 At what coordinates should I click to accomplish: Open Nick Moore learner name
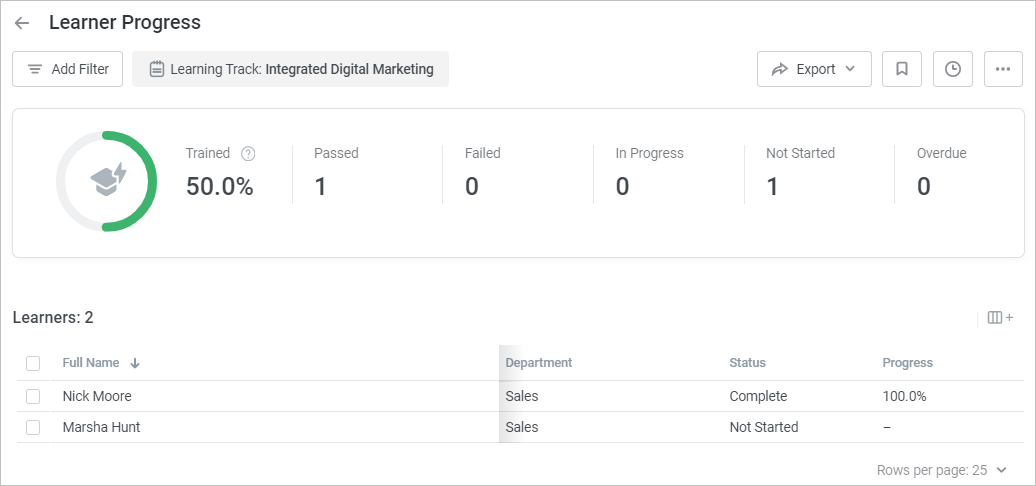pyautogui.click(x=97, y=396)
